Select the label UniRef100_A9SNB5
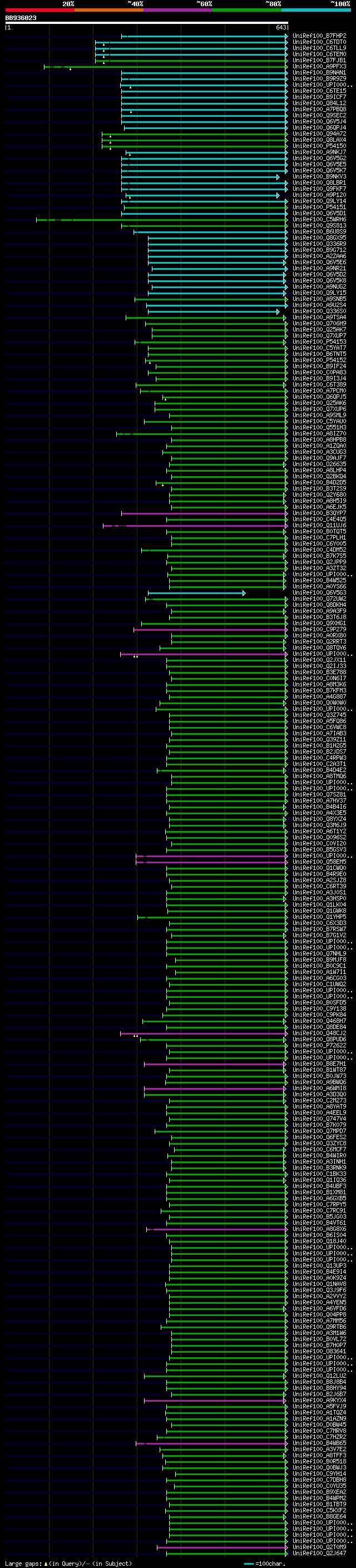356x1568 pixels. point(319,299)
